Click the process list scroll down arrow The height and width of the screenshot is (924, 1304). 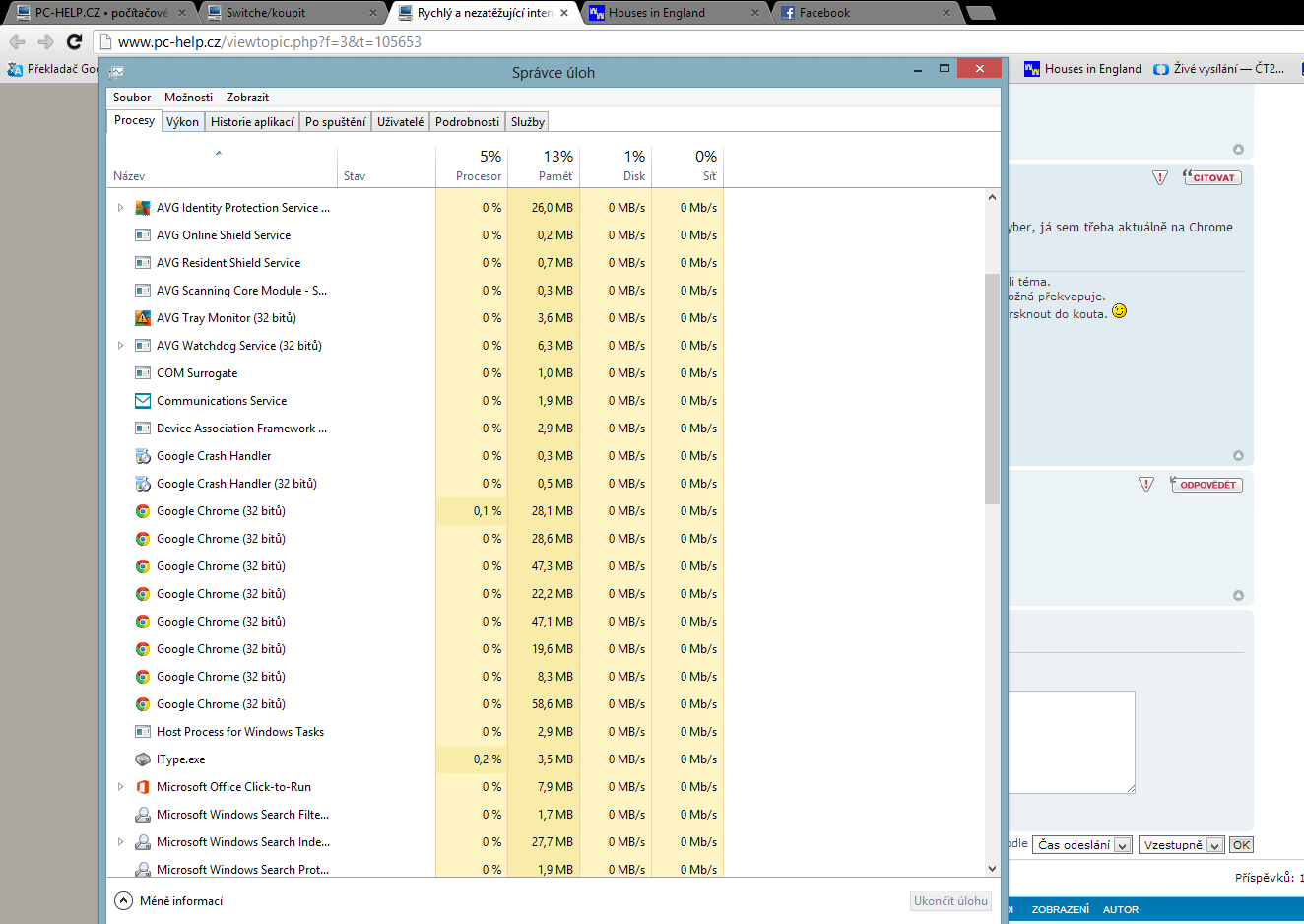[992, 869]
